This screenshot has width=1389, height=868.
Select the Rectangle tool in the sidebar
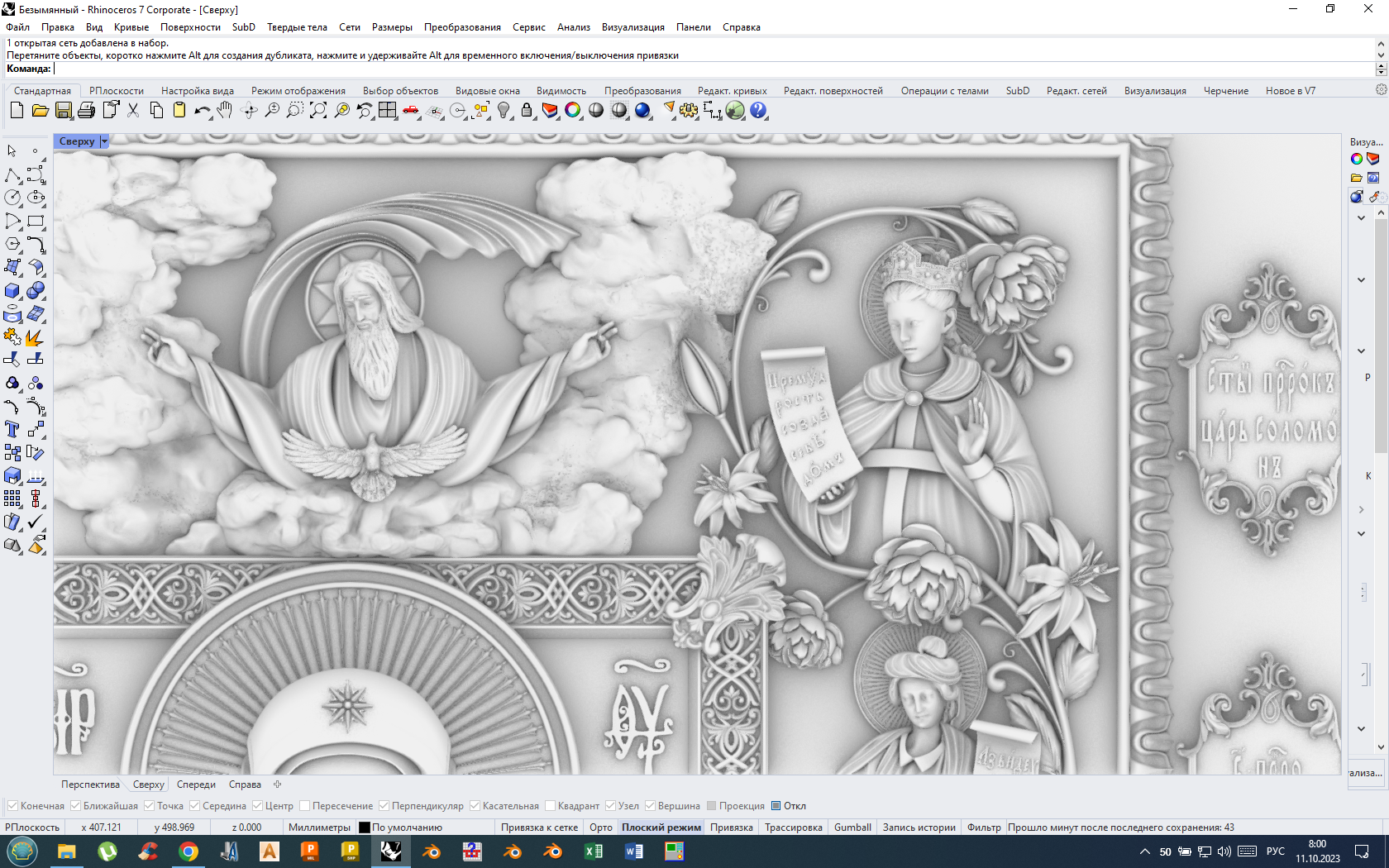click(36, 221)
